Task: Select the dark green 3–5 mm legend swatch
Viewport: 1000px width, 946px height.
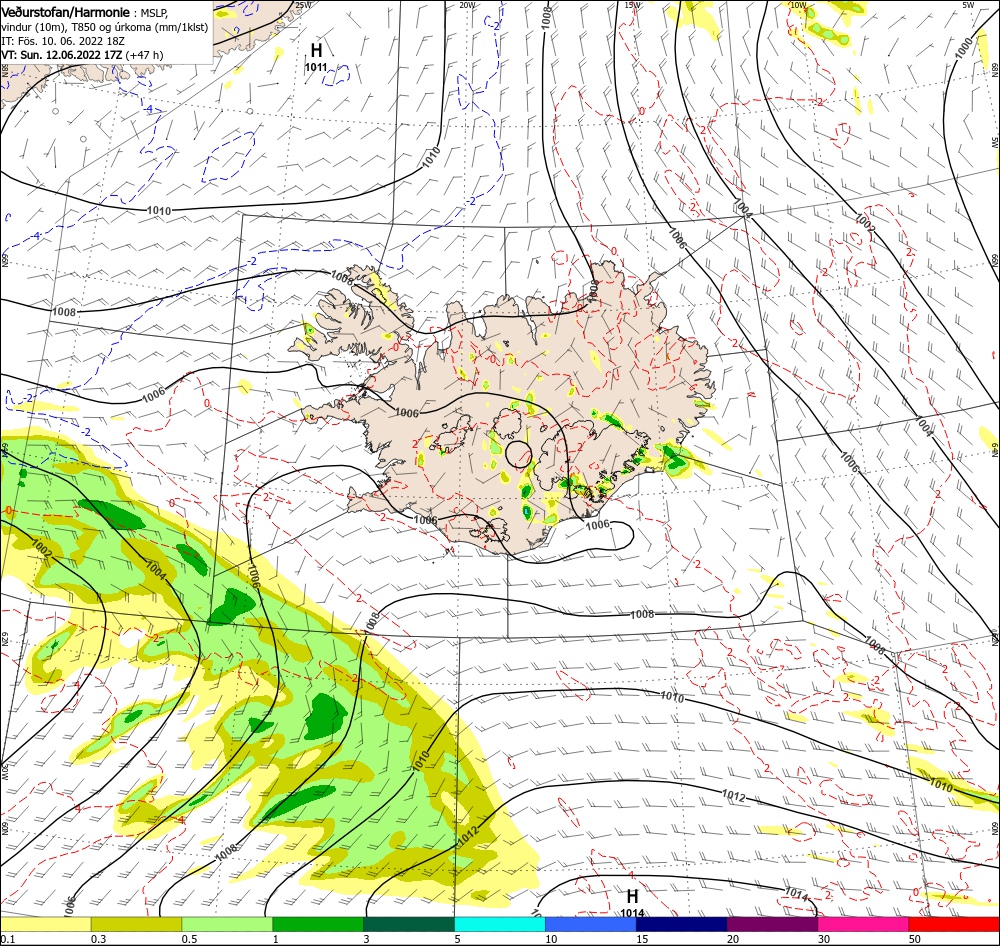Action: click(409, 924)
